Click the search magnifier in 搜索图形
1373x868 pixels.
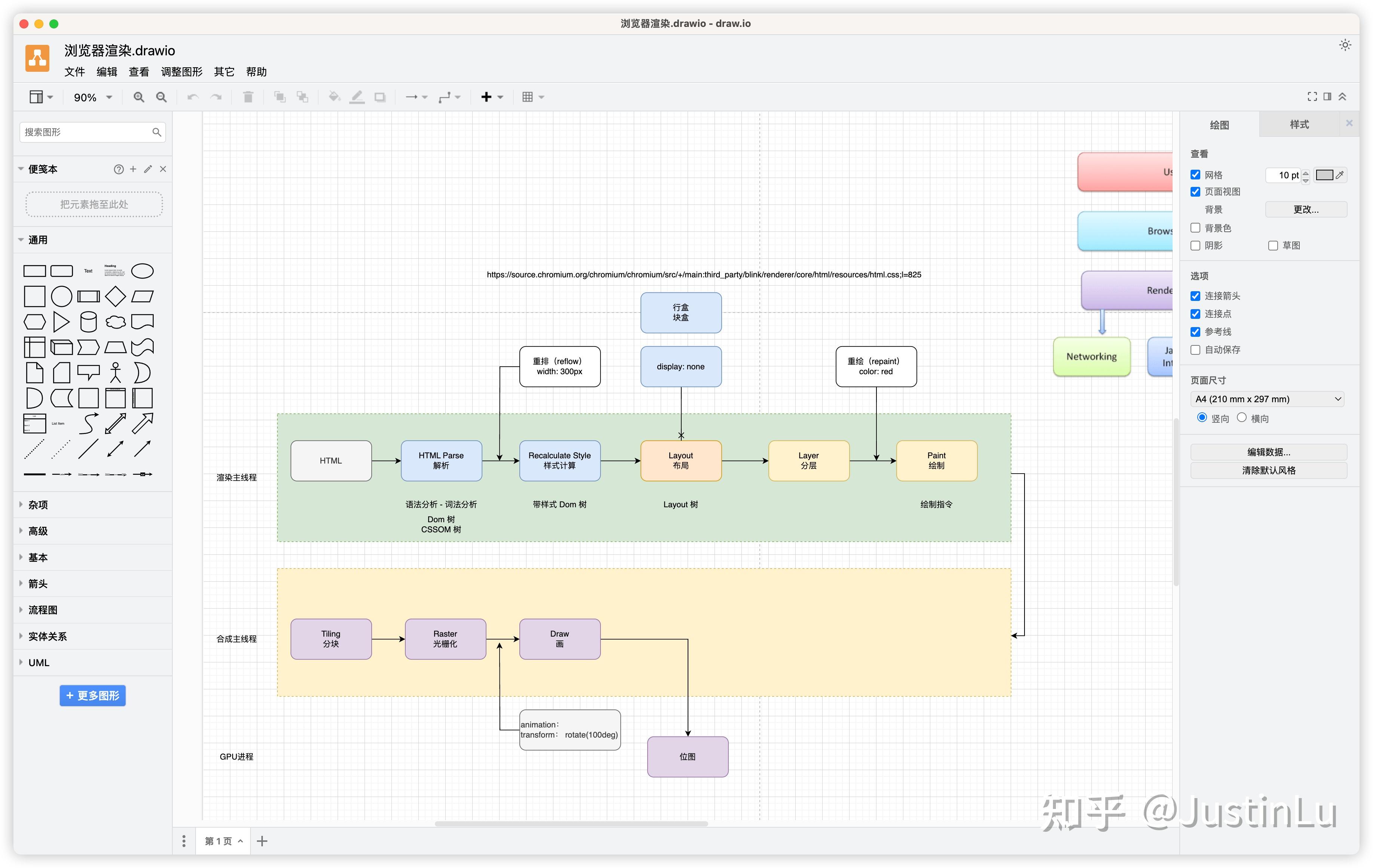(x=156, y=132)
